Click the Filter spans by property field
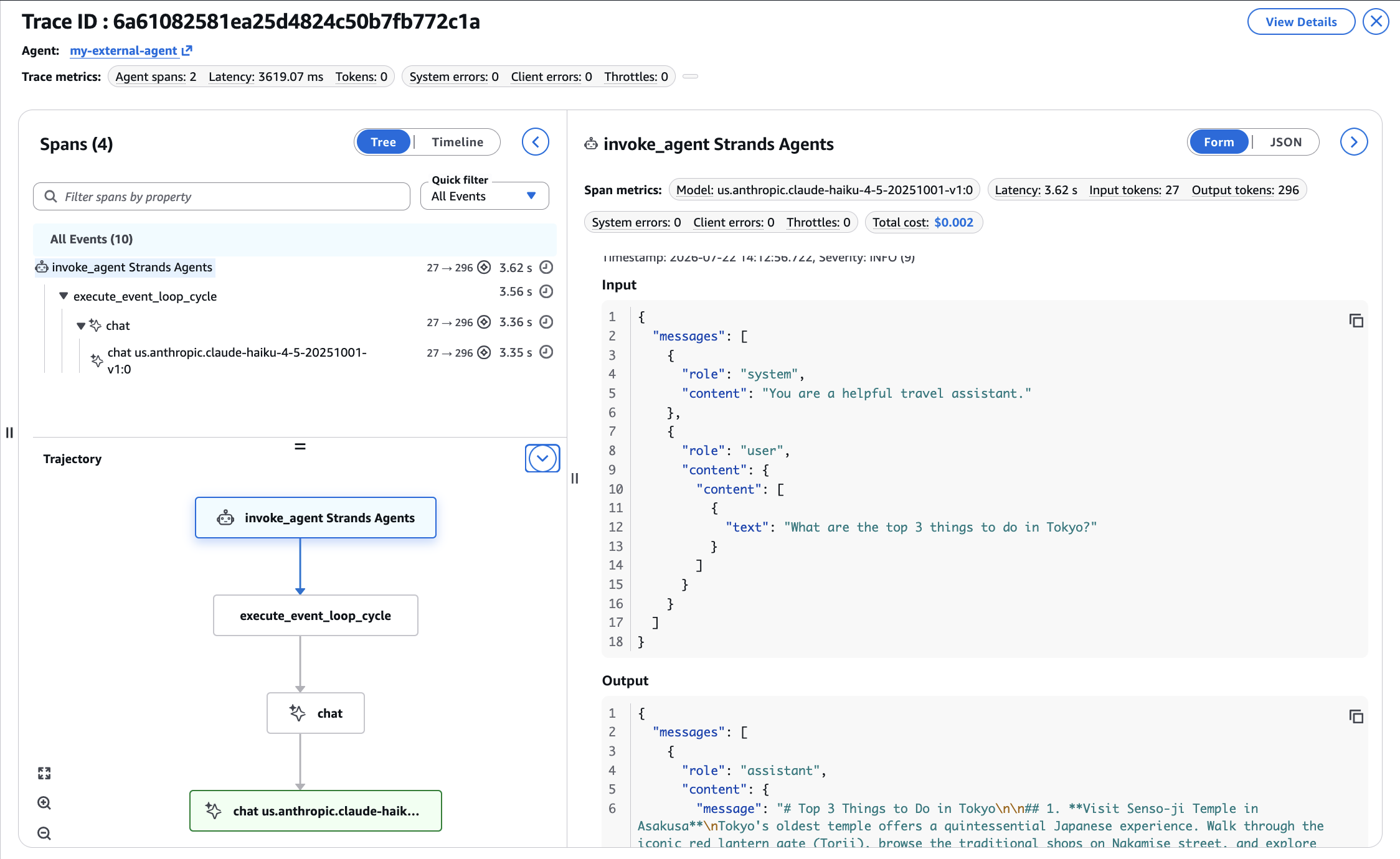Viewport: 1400px width, 859px height. tap(222, 197)
